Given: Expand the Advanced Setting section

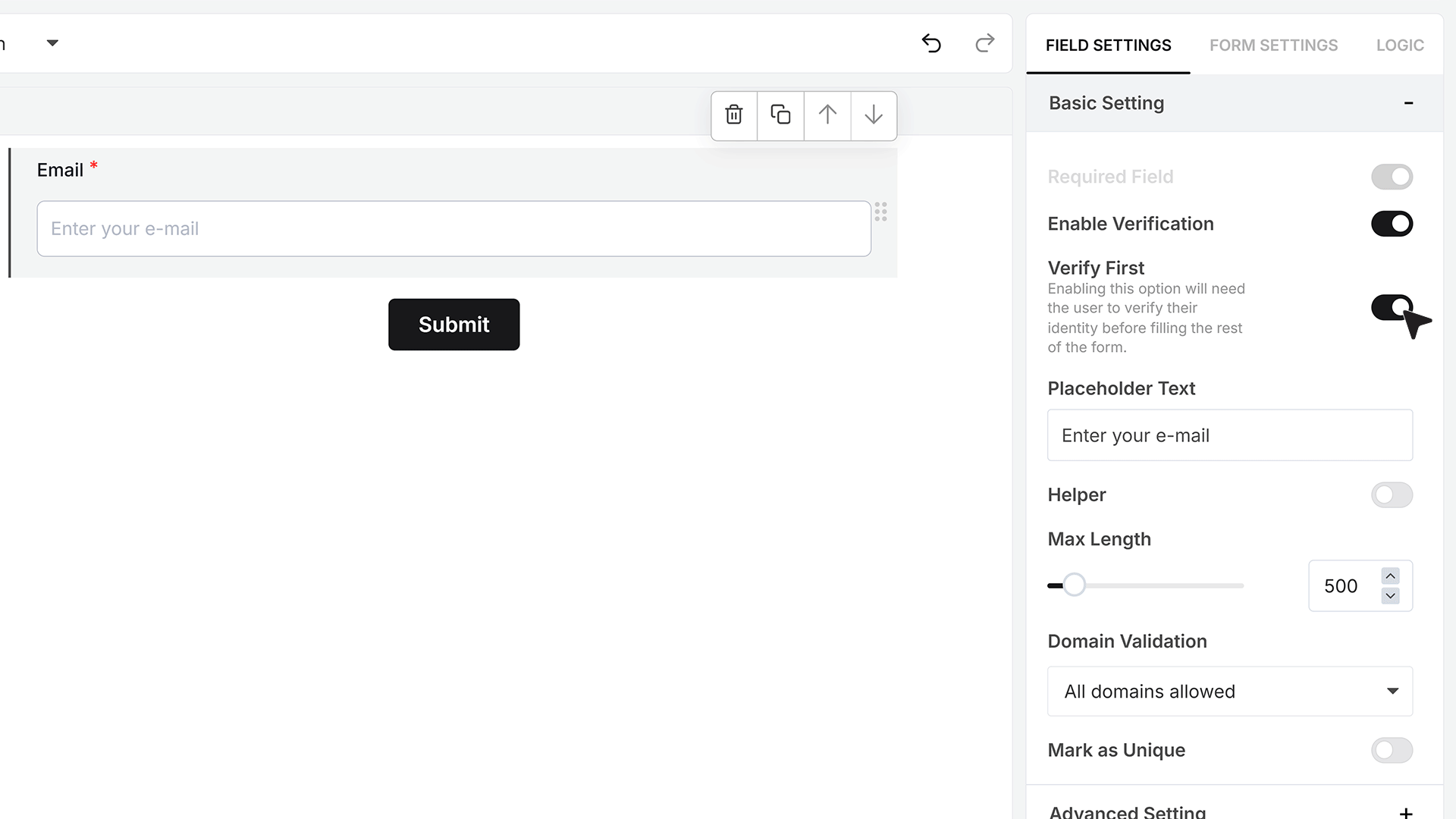Looking at the screenshot, I should point(1406,812).
